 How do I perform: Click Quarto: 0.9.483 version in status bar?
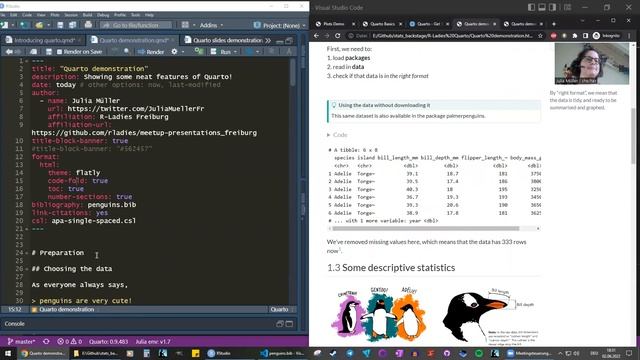(109, 342)
